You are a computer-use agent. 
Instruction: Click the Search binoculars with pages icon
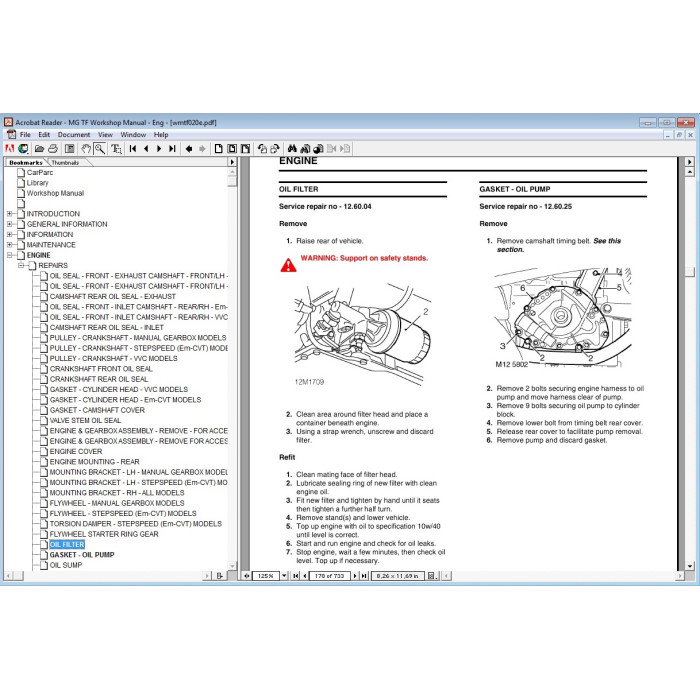[x=305, y=149]
